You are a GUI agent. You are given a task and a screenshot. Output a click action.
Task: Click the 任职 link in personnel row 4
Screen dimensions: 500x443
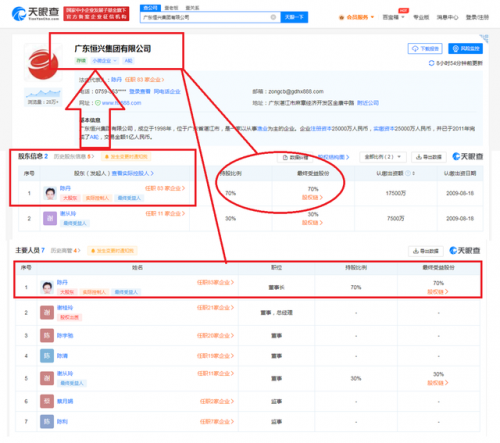coord(215,356)
